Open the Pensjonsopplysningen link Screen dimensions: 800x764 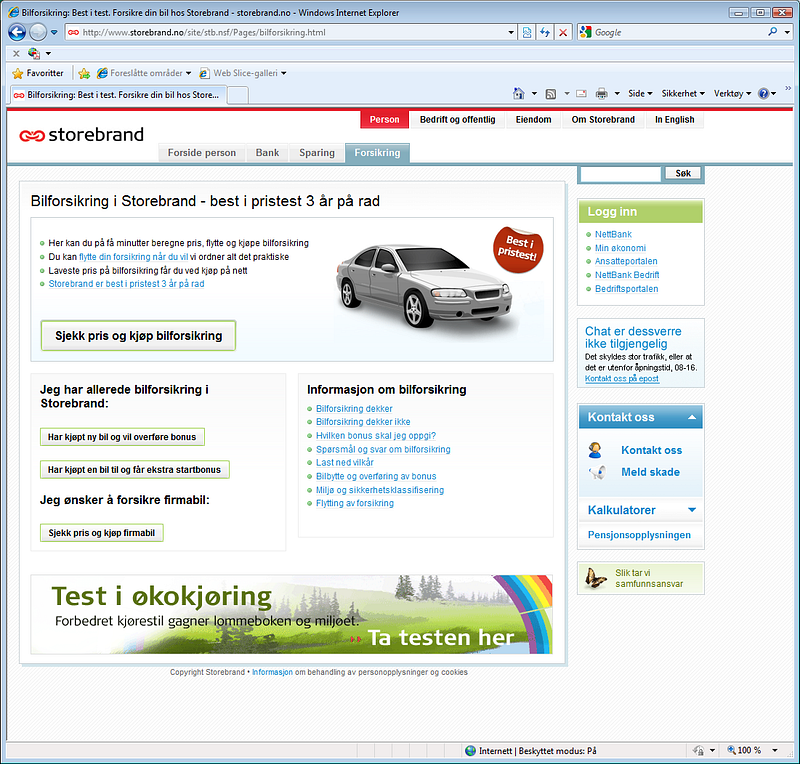(x=639, y=535)
